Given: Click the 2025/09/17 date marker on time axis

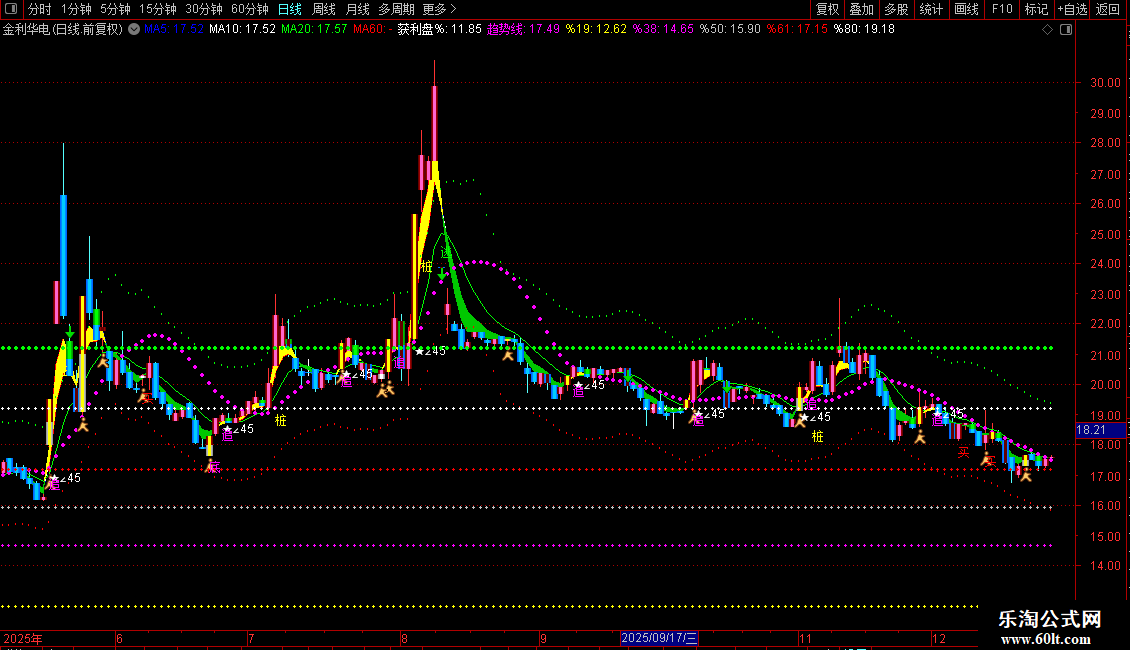Looking at the screenshot, I should point(659,638).
